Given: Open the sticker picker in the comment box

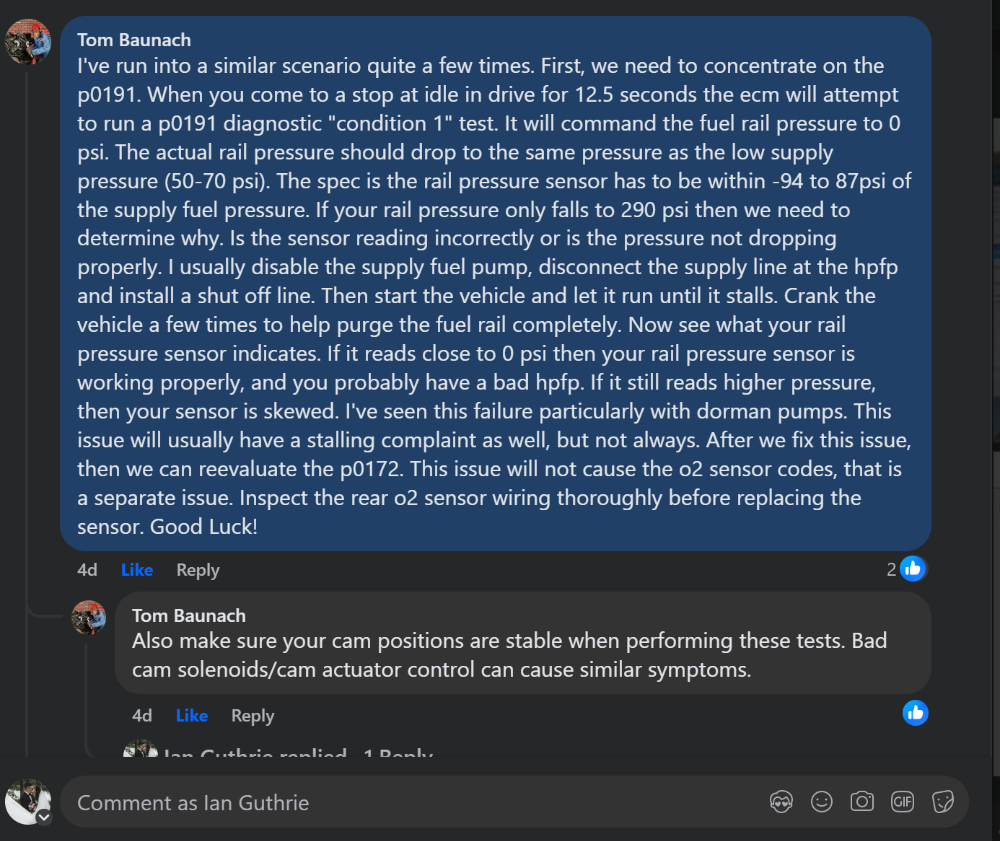Looking at the screenshot, I should pos(942,801).
